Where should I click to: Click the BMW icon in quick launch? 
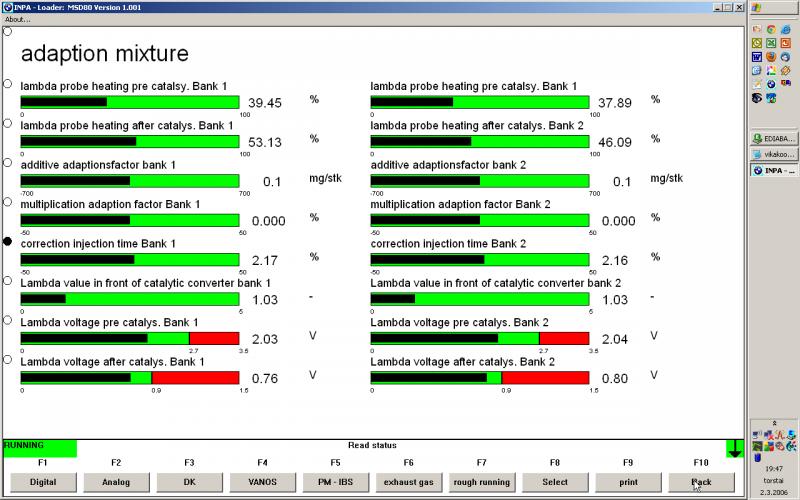771,83
